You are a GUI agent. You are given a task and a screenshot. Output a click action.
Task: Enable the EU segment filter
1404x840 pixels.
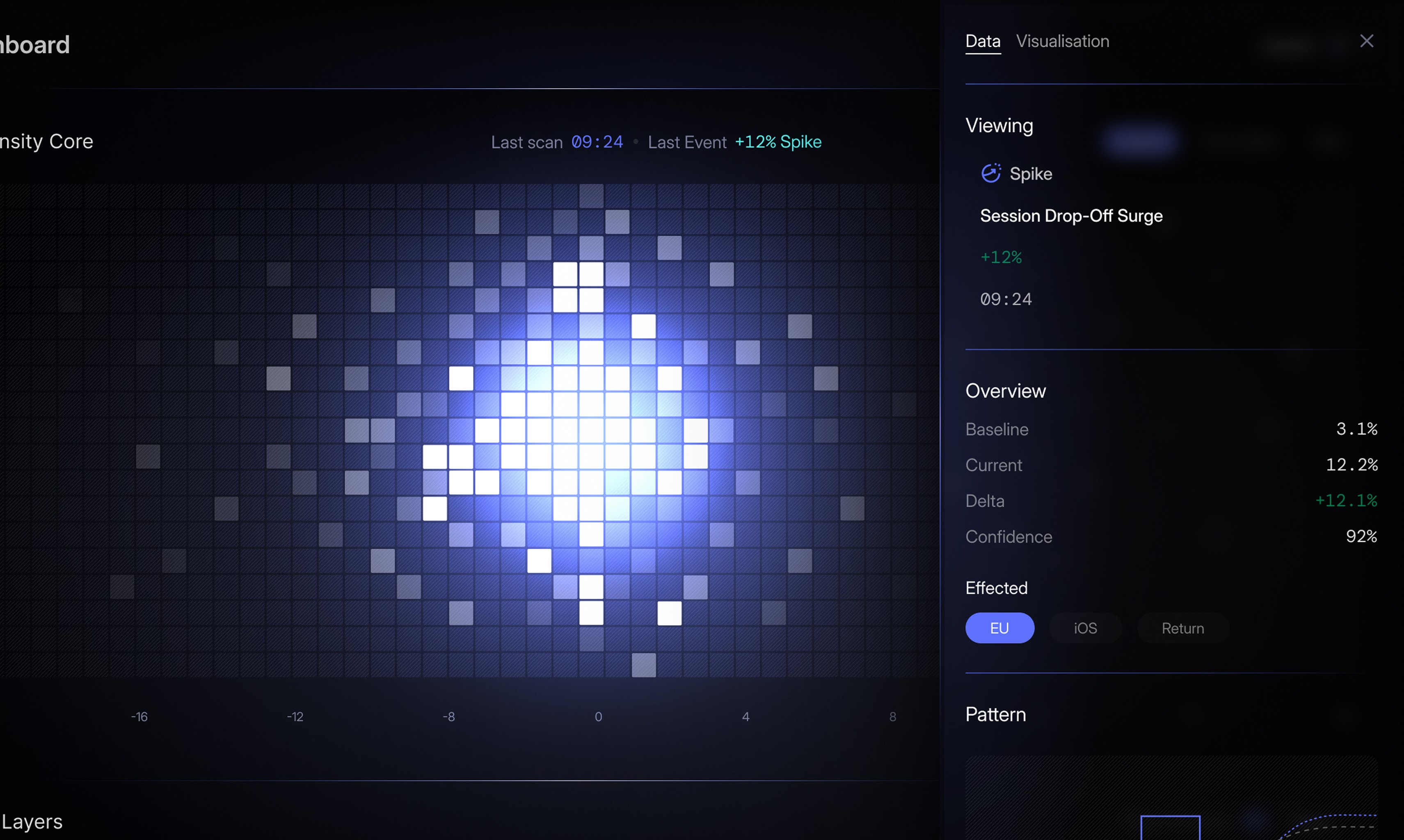(x=999, y=628)
